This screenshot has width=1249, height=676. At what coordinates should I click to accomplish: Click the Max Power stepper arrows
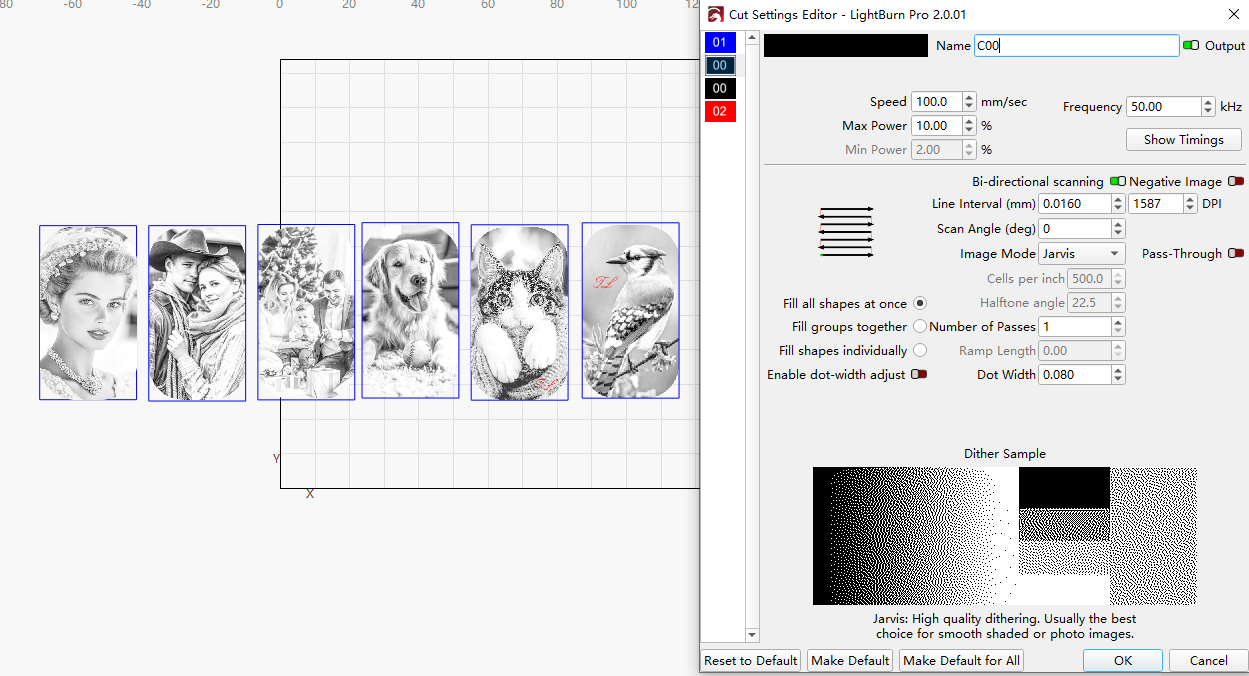969,126
